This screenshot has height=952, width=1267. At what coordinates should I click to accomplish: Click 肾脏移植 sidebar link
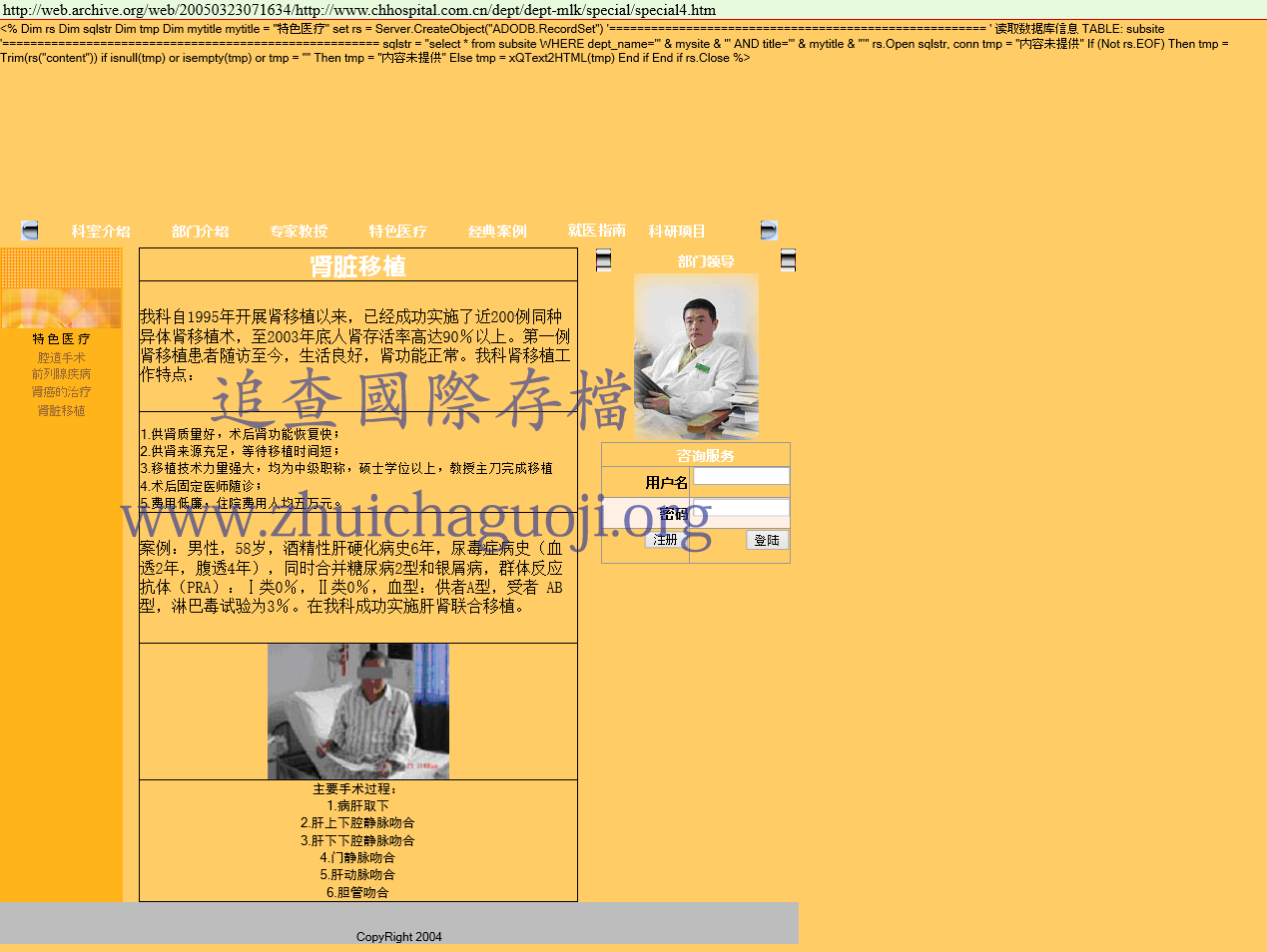[x=61, y=410]
